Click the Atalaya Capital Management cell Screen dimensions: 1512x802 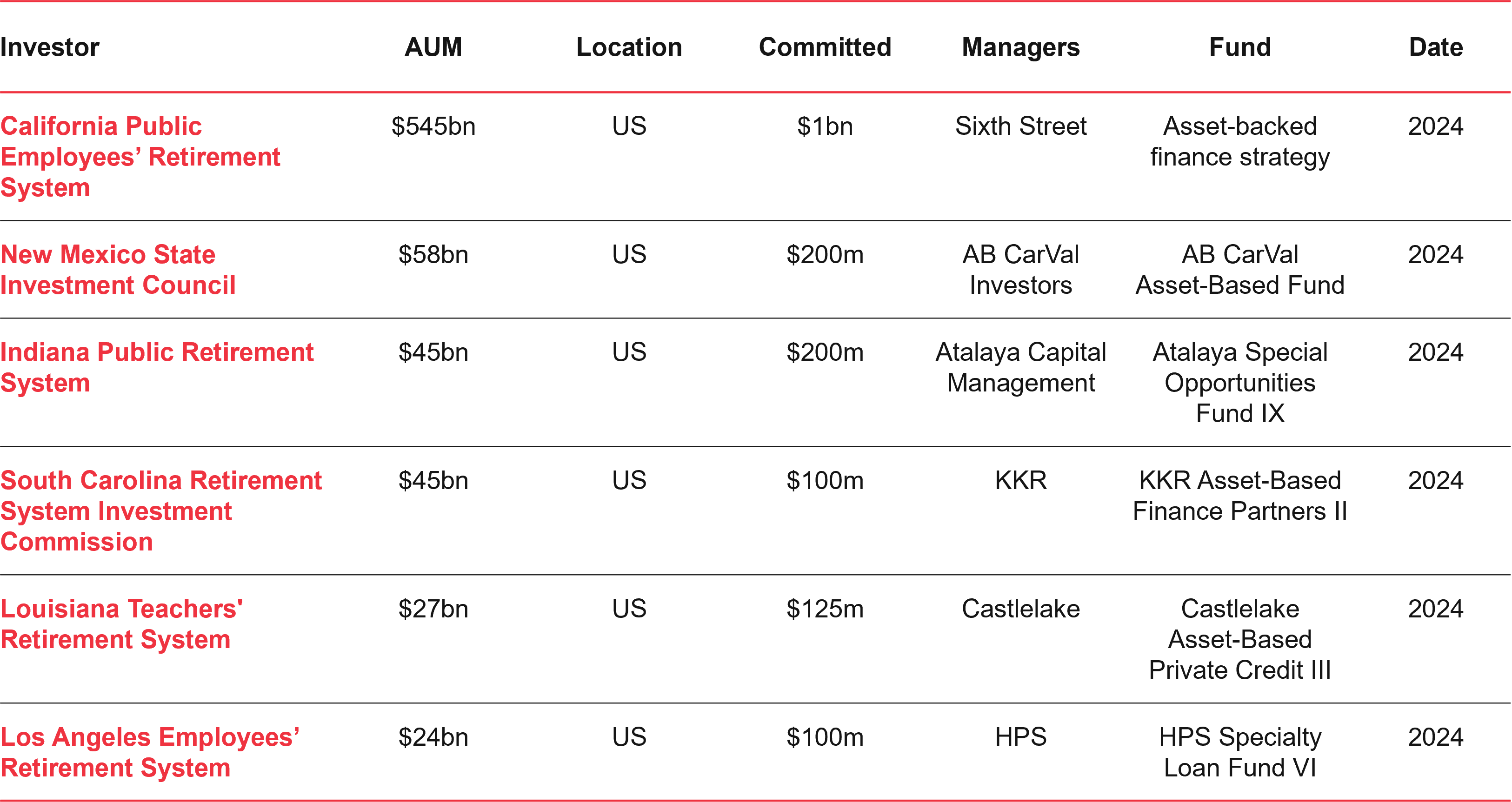click(1020, 367)
